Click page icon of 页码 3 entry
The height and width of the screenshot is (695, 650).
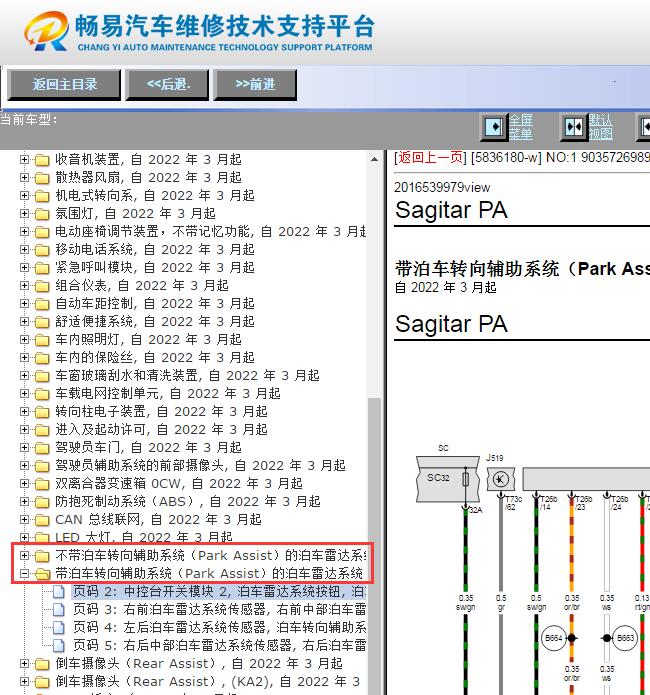click(x=59, y=610)
